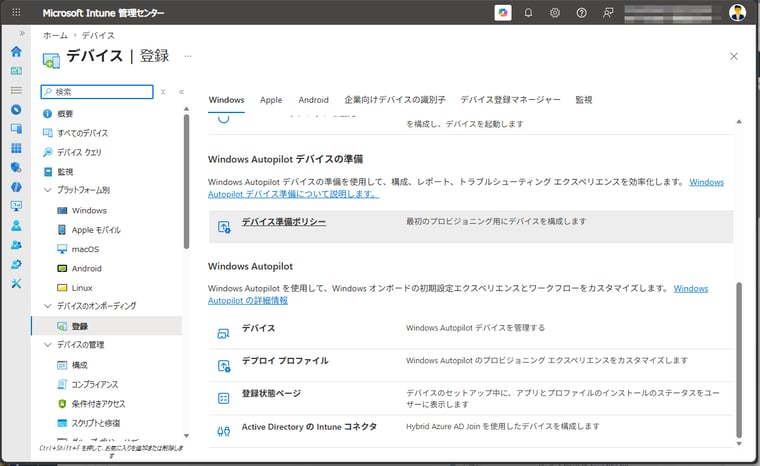Open Windows Autopilot の詳細情報 link

click(x=248, y=301)
